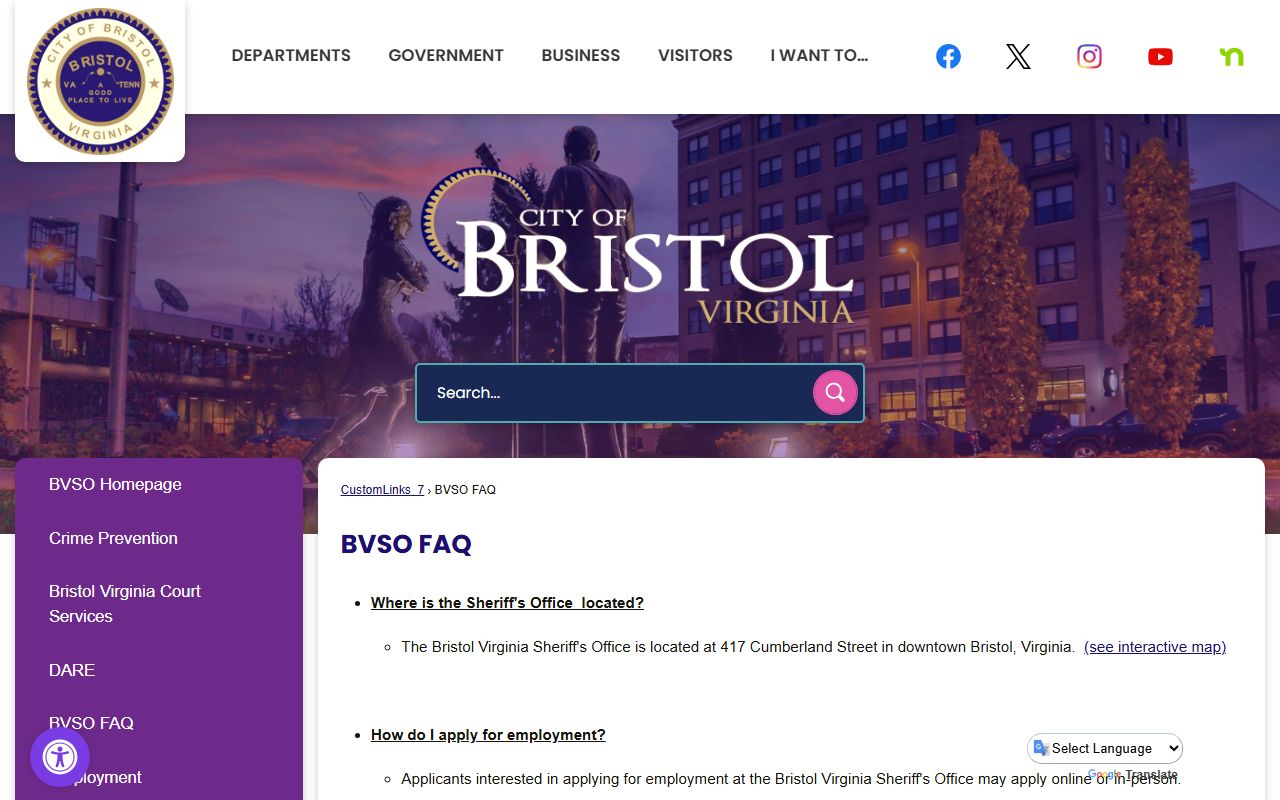
Task: Open the accessibility options widget
Action: (x=60, y=757)
